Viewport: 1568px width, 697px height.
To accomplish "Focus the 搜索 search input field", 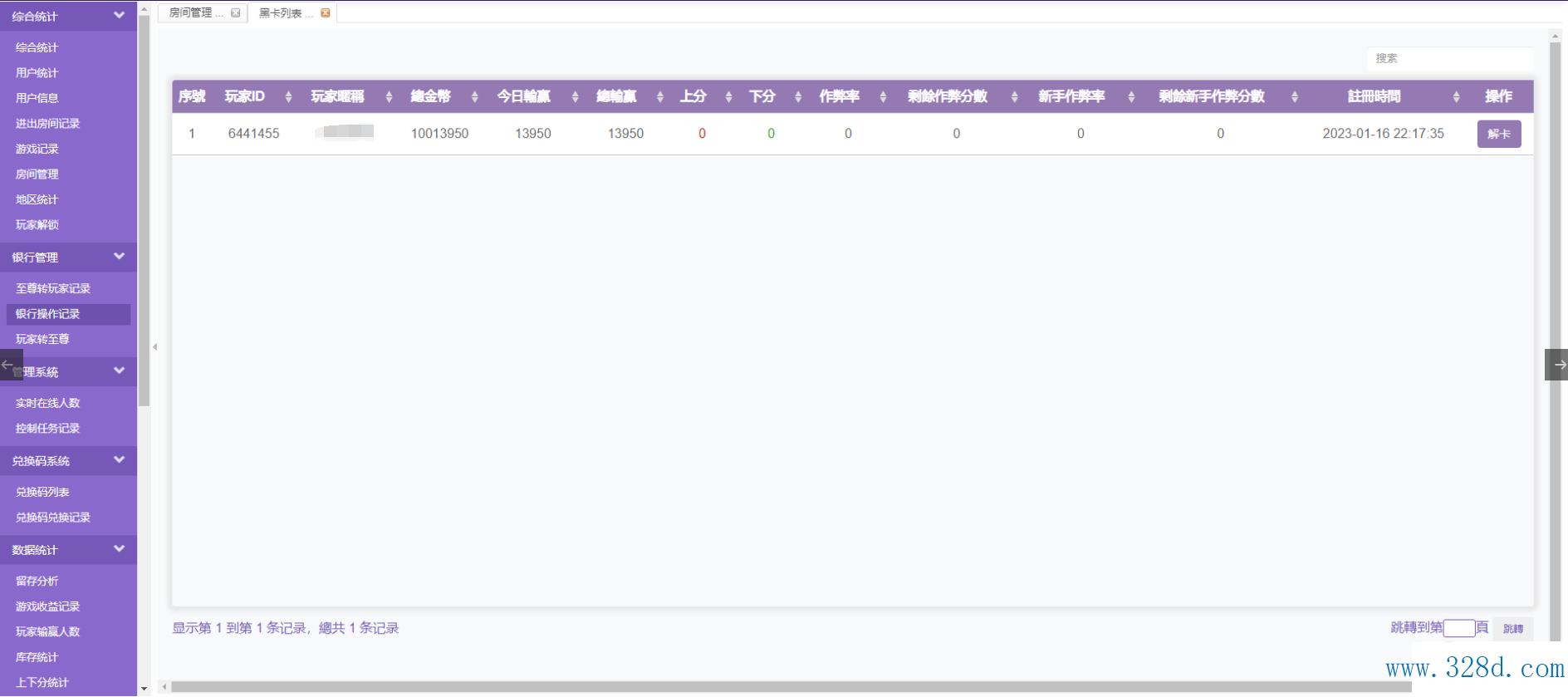I will pyautogui.click(x=1449, y=58).
